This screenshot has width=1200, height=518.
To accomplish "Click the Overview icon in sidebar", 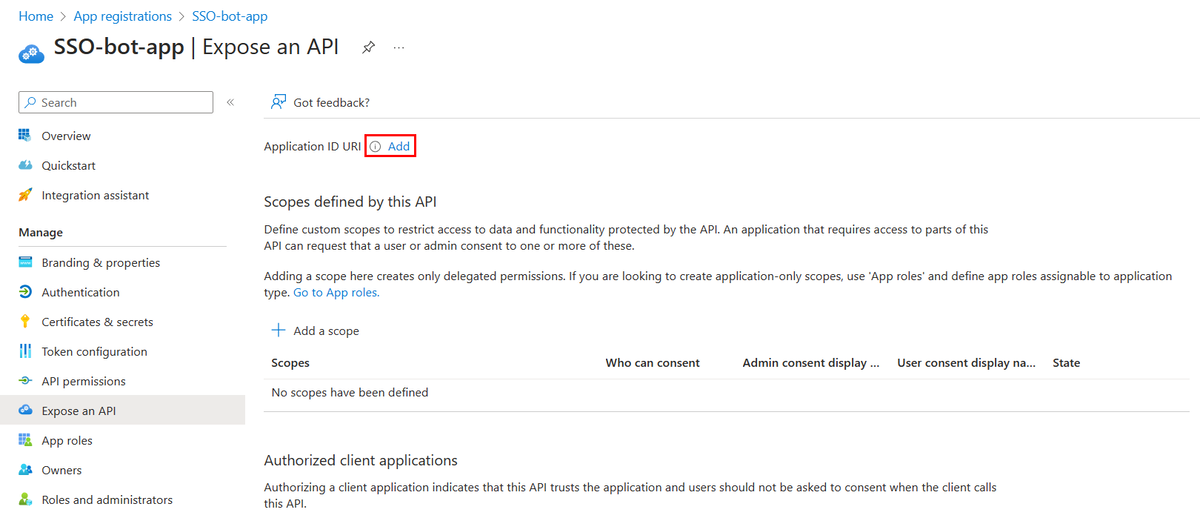I will point(25,136).
